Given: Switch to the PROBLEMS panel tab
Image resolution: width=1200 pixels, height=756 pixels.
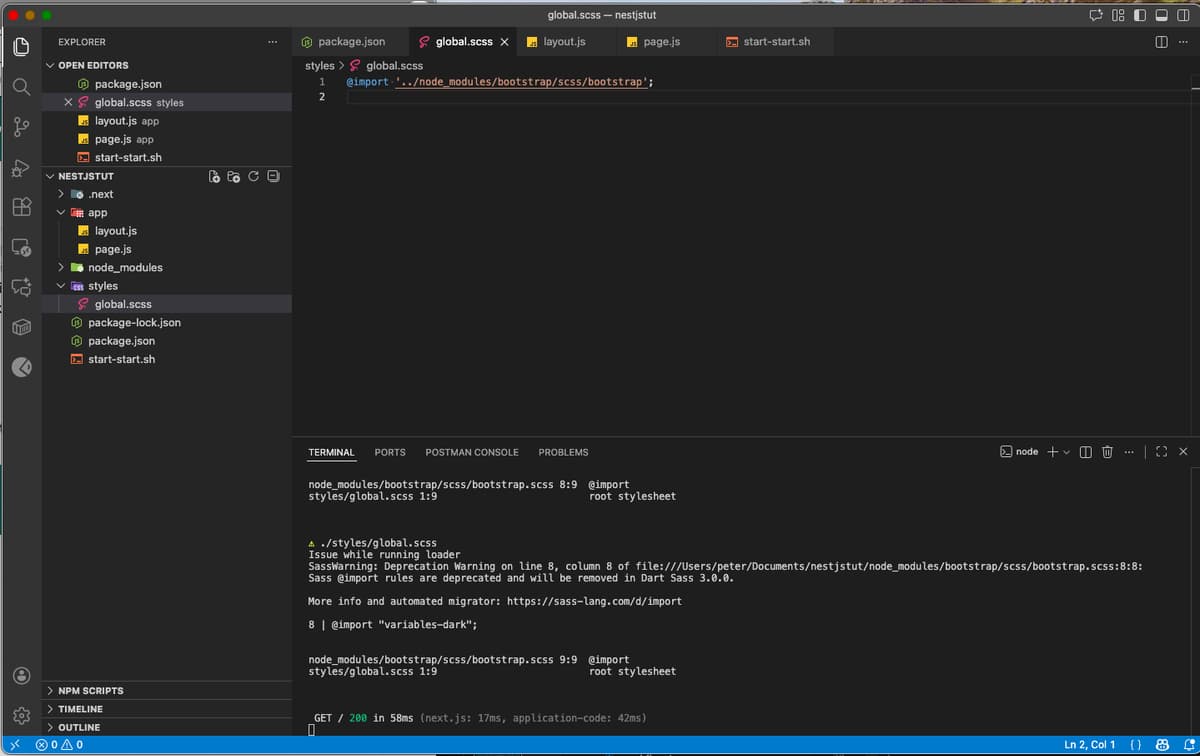Looking at the screenshot, I should pos(563,452).
